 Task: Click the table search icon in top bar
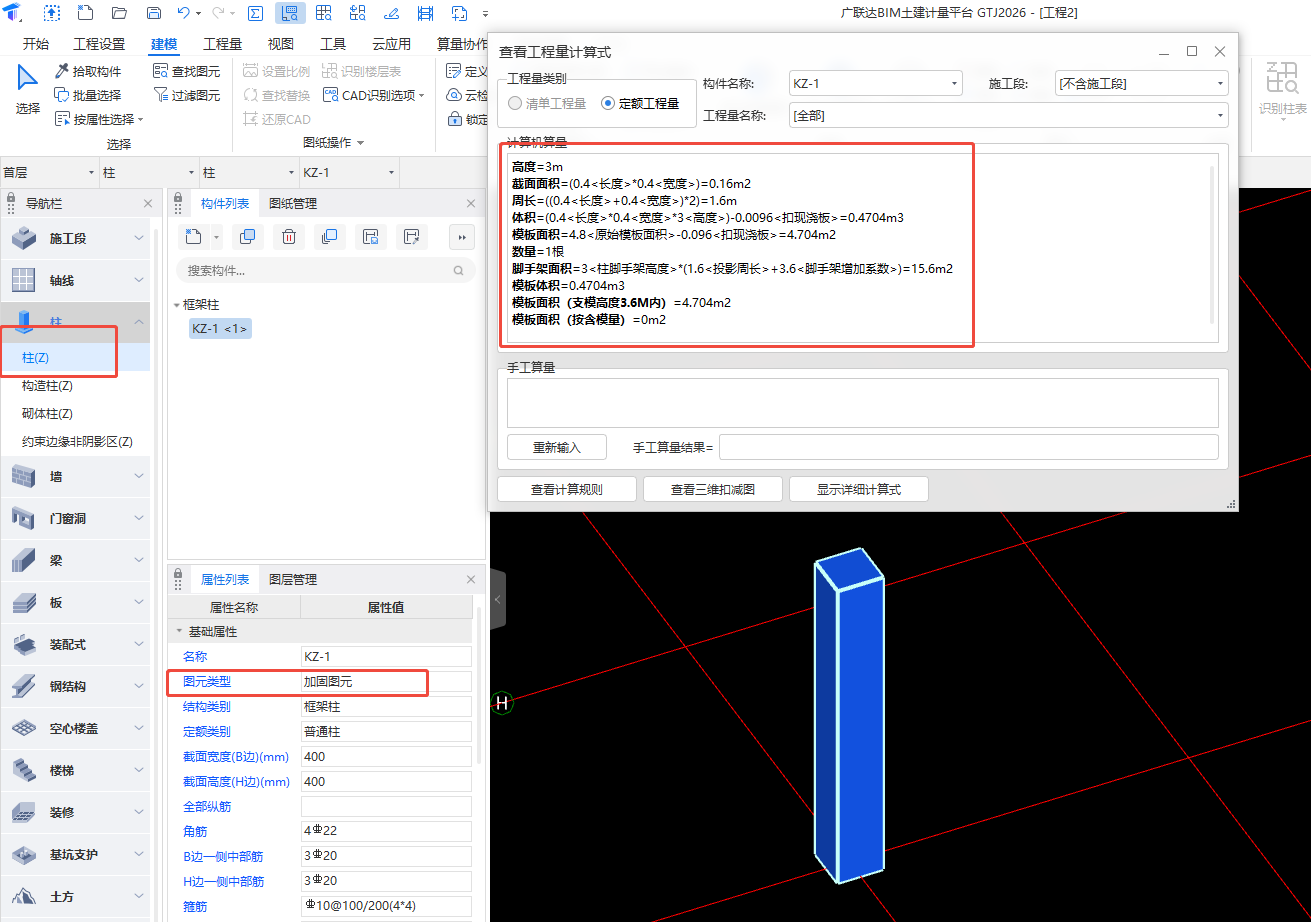pyautogui.click(x=324, y=13)
